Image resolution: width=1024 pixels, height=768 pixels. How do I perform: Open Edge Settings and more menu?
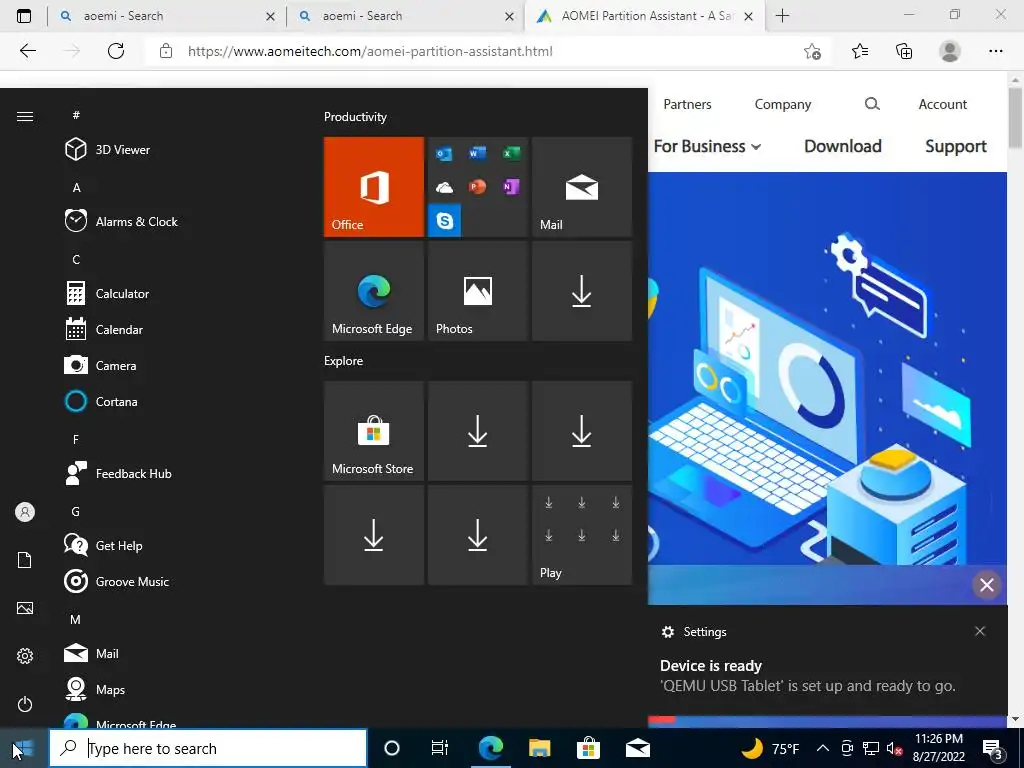click(995, 51)
